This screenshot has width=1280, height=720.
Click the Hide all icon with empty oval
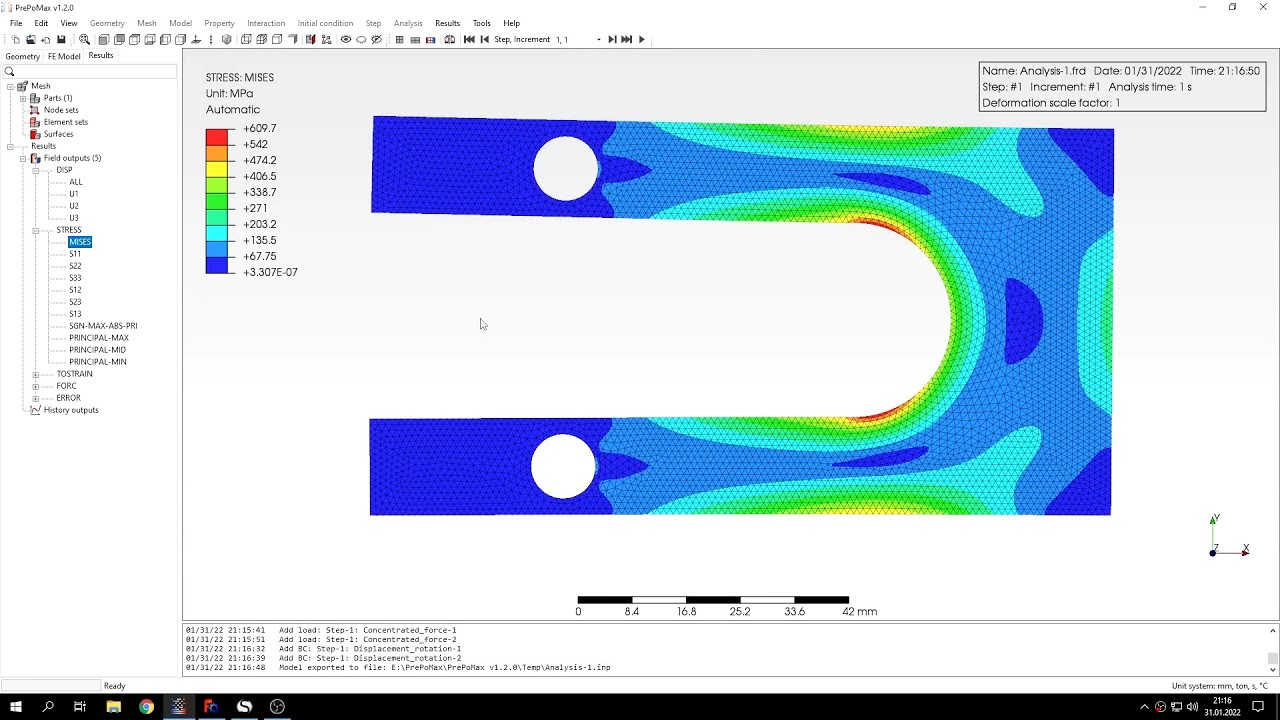click(361, 40)
